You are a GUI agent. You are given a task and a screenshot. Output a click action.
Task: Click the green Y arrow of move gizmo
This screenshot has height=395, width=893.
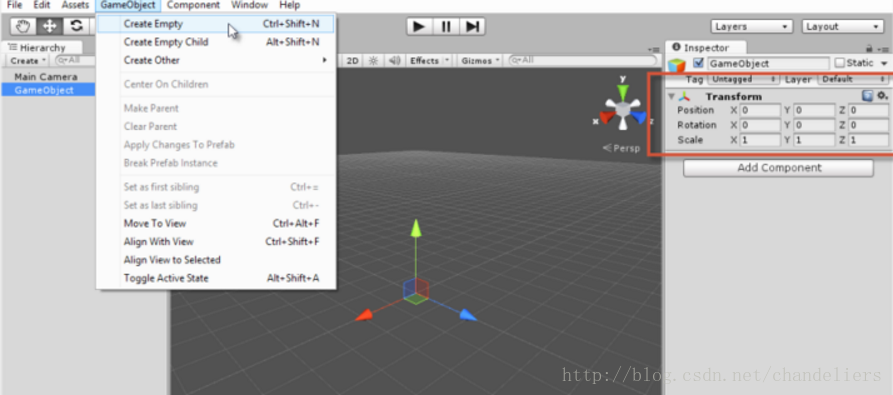(x=416, y=228)
